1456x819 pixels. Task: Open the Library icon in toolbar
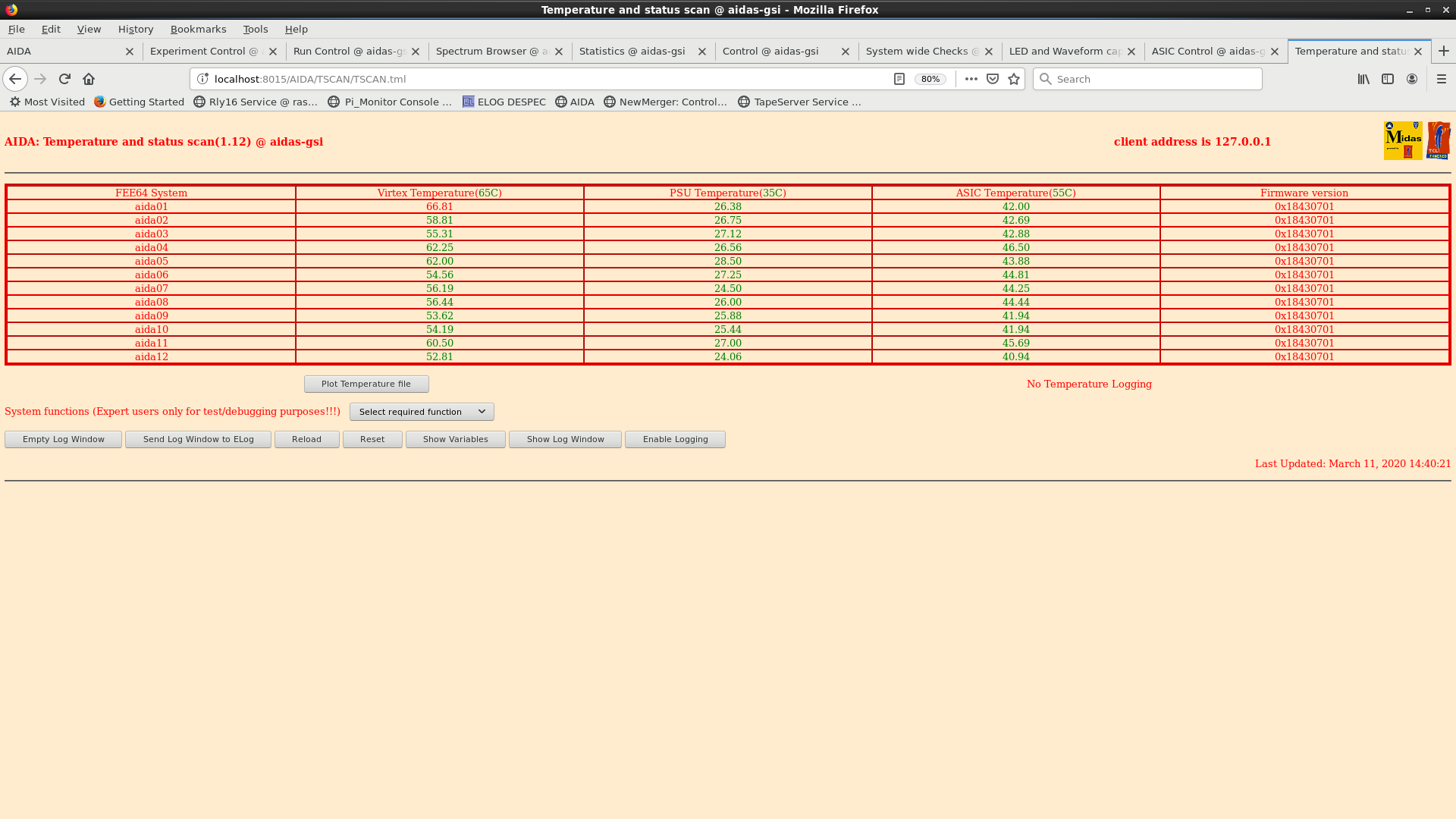coord(1363,79)
